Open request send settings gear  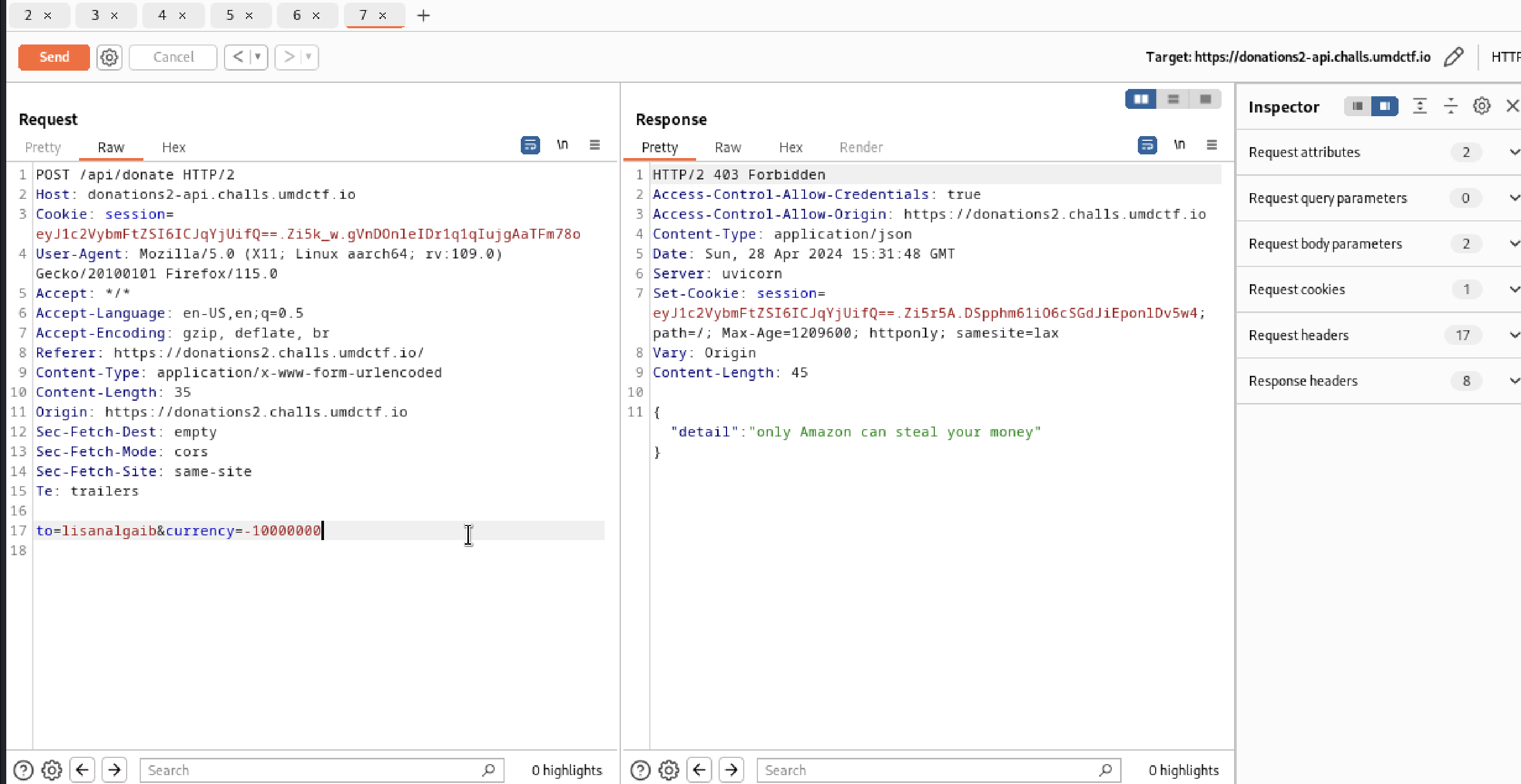tap(109, 57)
